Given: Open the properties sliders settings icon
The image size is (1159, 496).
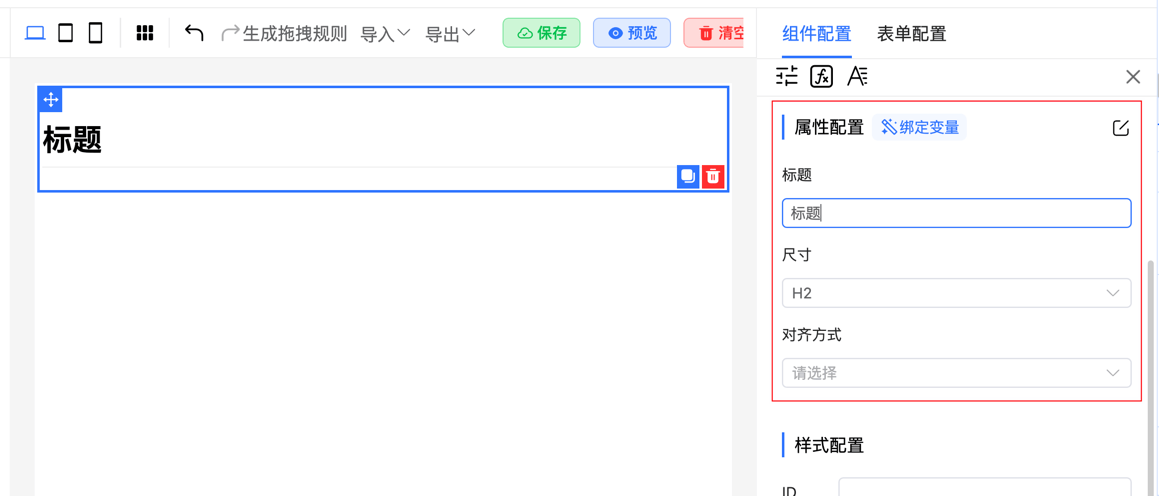Looking at the screenshot, I should click(787, 76).
